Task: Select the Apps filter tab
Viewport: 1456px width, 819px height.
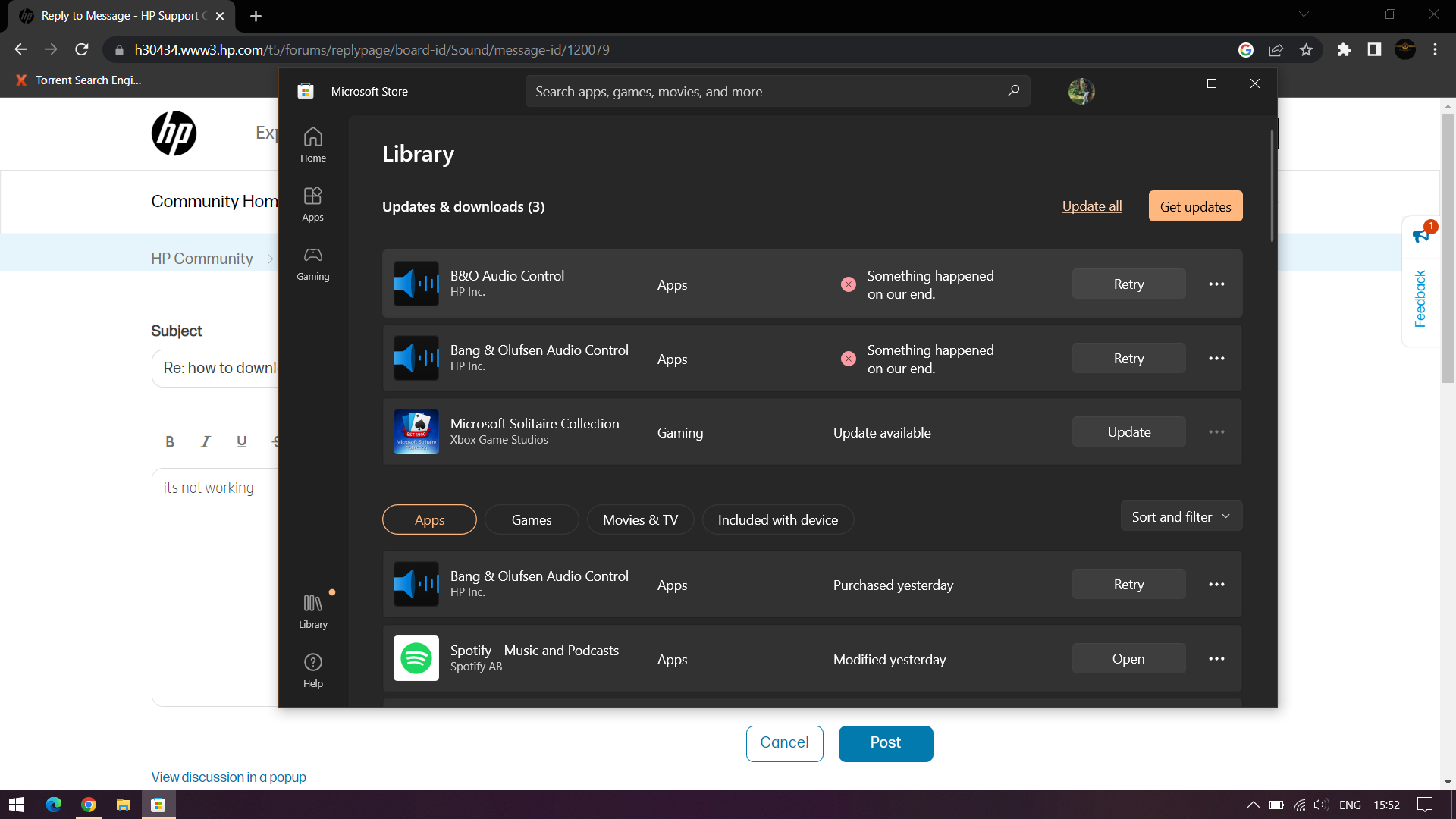Action: point(429,519)
